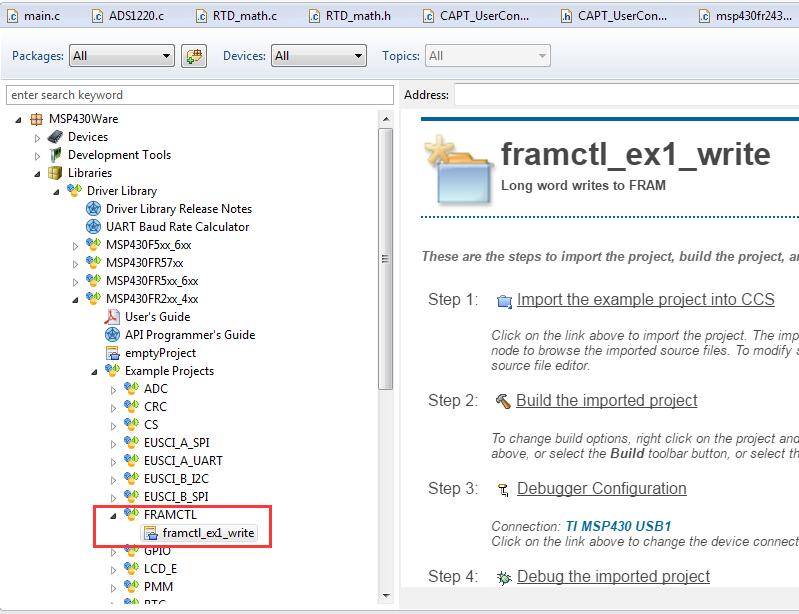The height and width of the screenshot is (614, 799).
Task: Select framctl_ex1_write in the tree
Action: coord(208,533)
